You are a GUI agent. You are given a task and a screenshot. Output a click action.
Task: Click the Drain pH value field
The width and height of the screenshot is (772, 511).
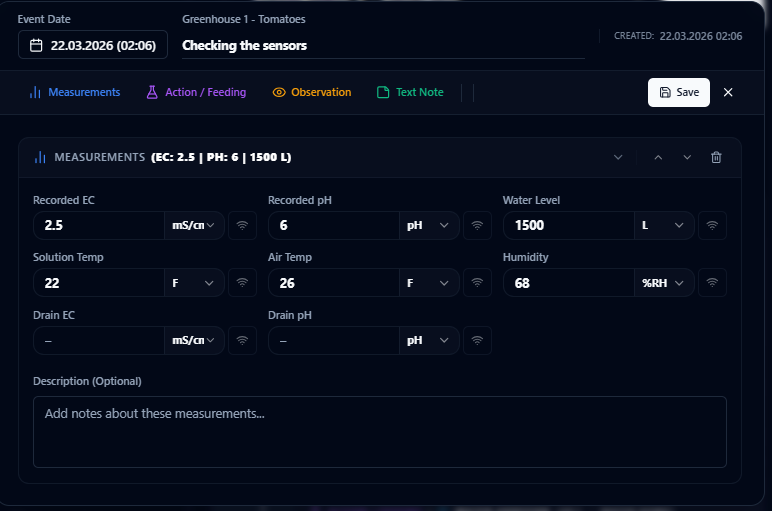[333, 340]
